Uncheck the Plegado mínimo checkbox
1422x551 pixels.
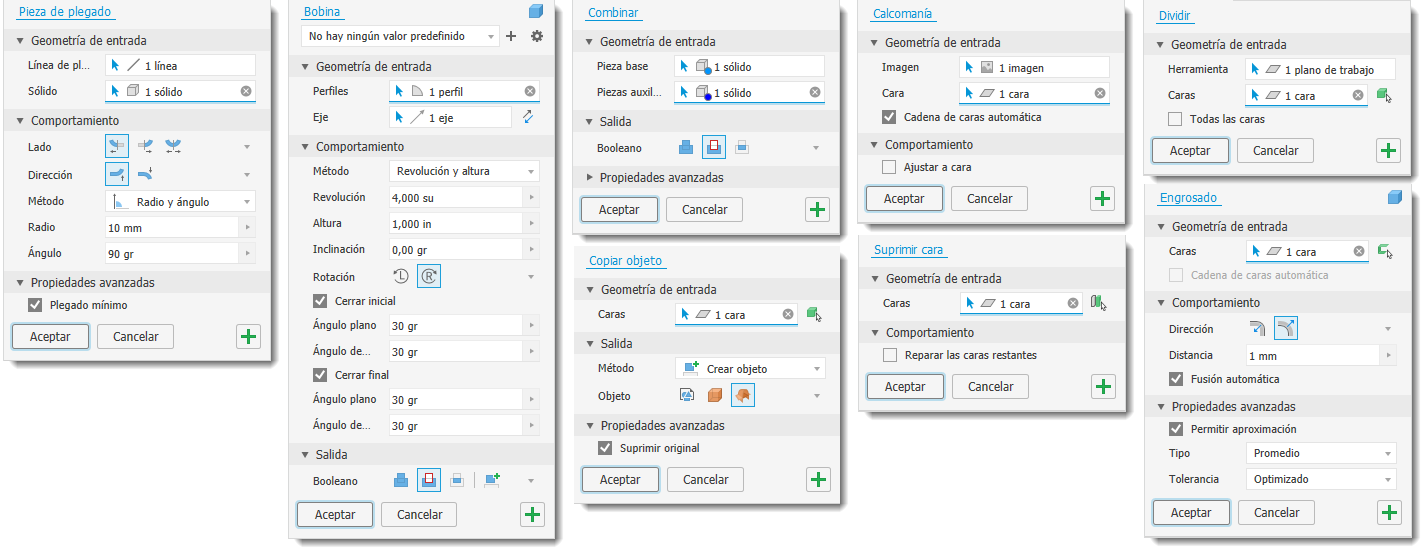coord(36,305)
